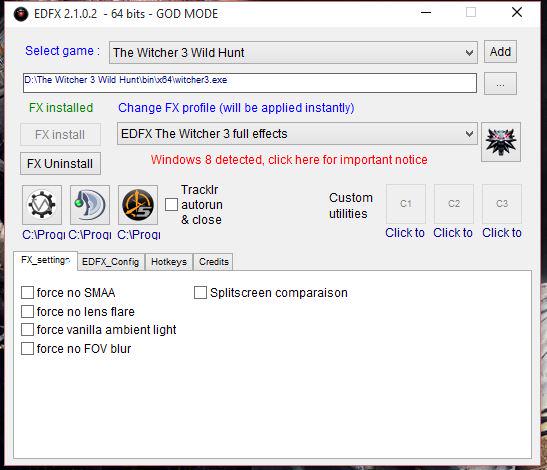Check force no SMAA

tap(28, 292)
